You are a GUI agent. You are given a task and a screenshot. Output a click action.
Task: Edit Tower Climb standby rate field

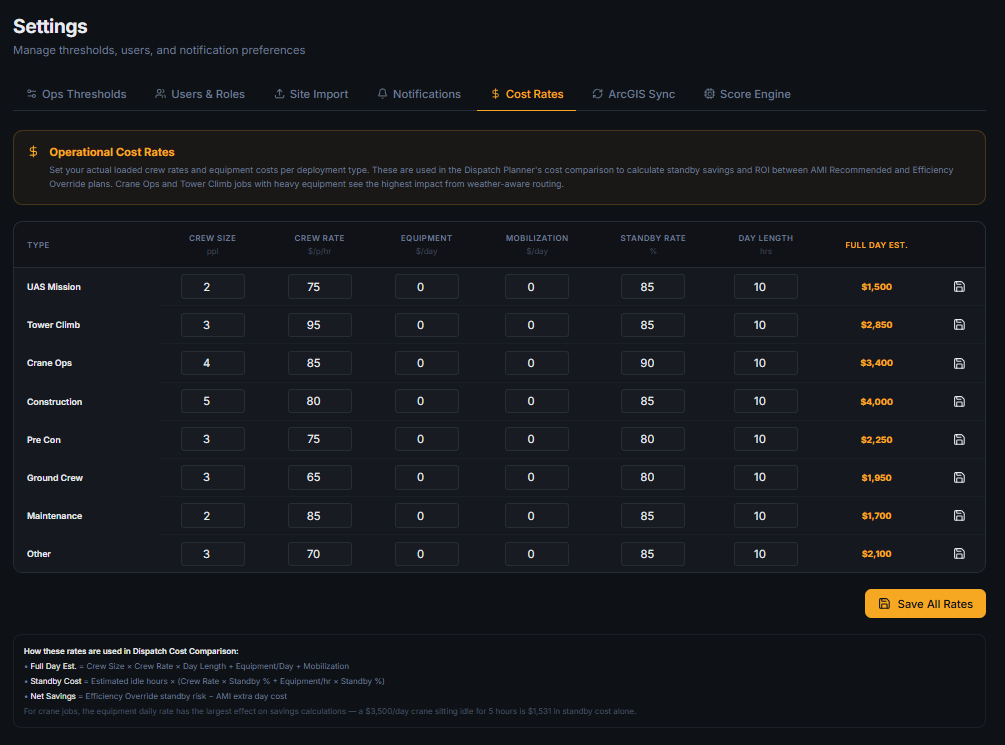tap(652, 325)
